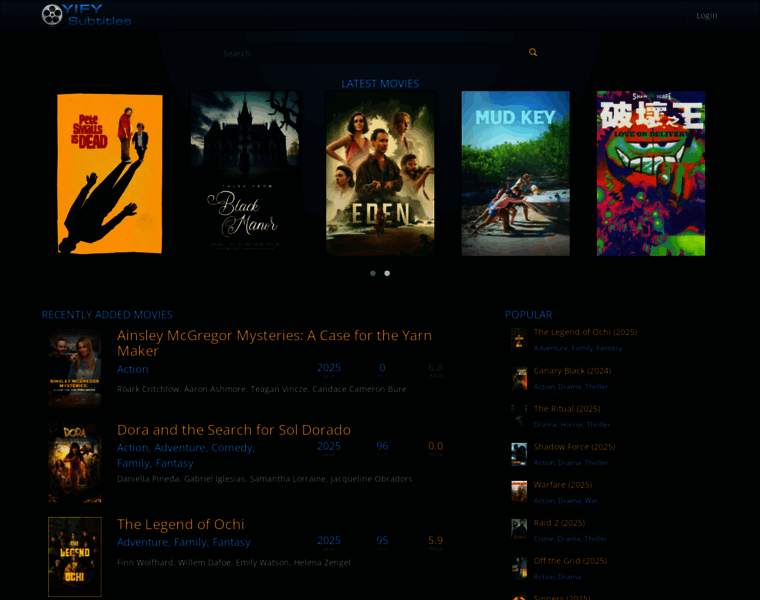The height and width of the screenshot is (600, 760).
Task: Click Shadow Force small poster icon
Action: pos(519,455)
